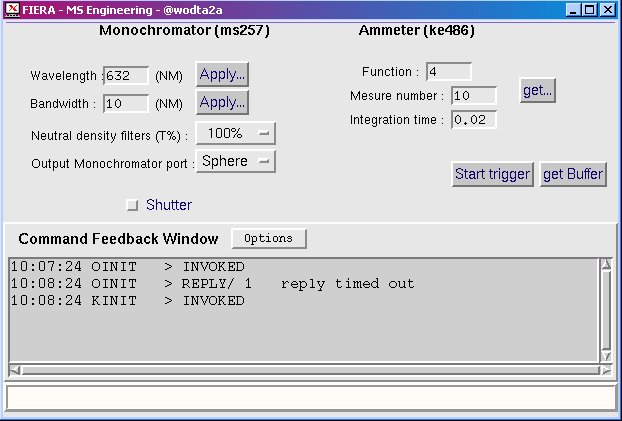622x421 pixels.
Task: Click the Integration time input field
Action: click(474, 120)
